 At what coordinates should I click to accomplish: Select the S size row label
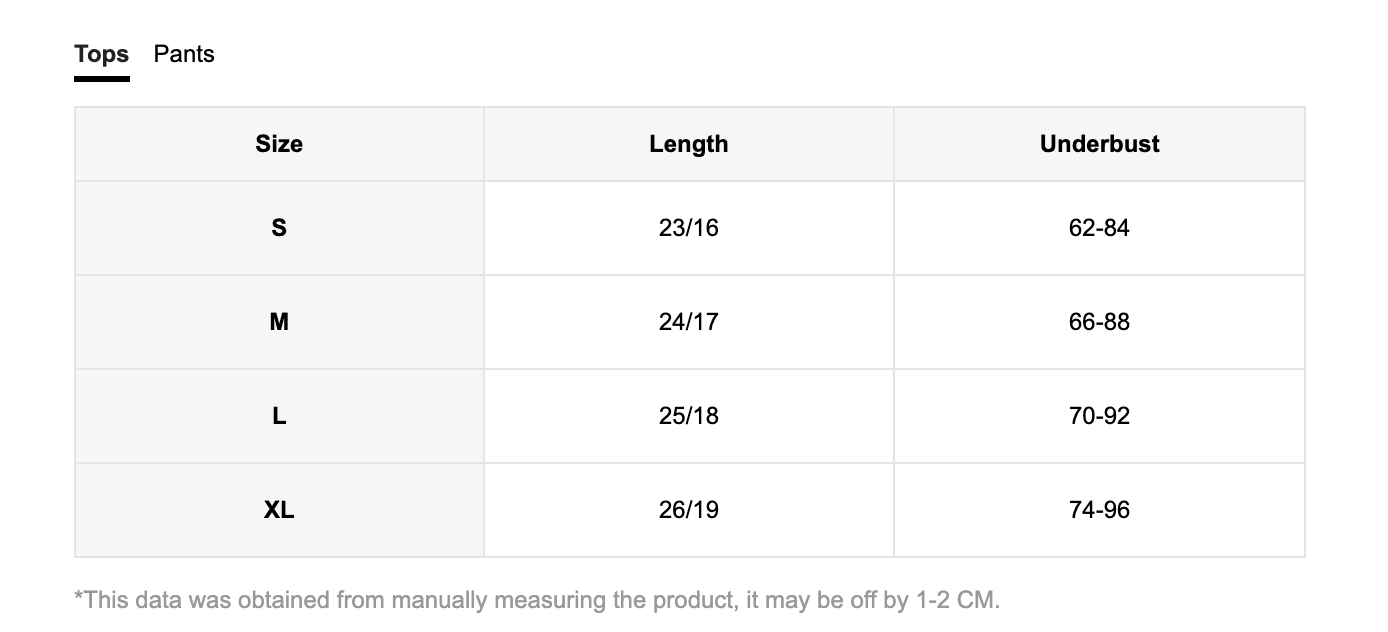click(x=279, y=228)
